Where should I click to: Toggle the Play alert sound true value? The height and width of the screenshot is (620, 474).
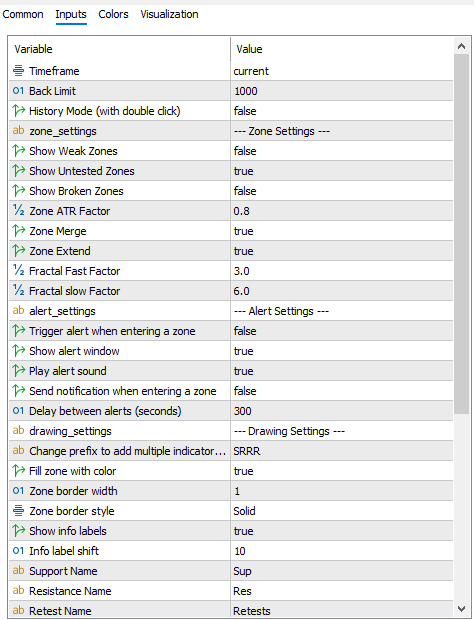[342, 370]
